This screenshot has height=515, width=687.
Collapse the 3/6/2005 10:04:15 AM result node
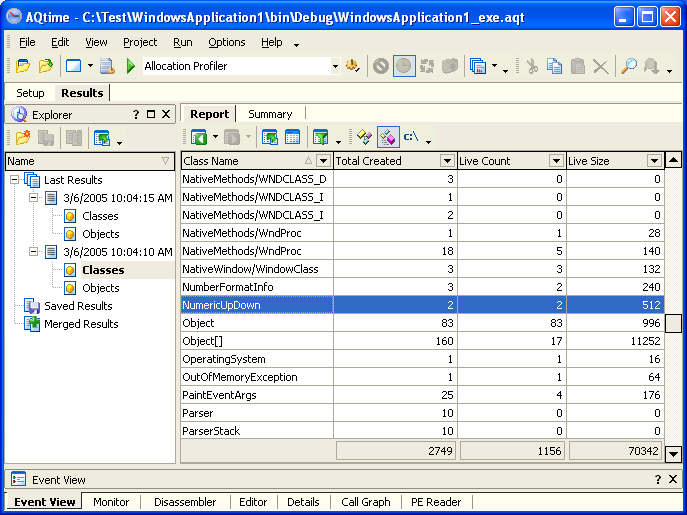34,198
